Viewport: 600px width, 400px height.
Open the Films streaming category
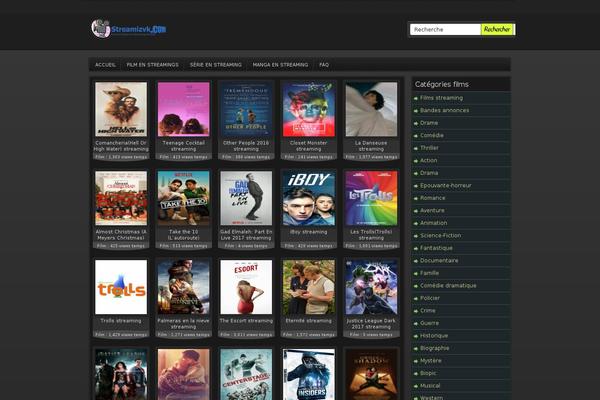442,98
